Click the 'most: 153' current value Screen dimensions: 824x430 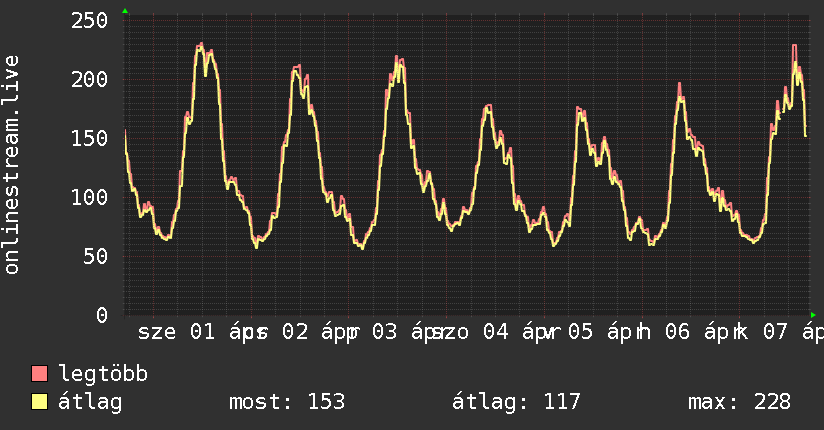point(287,402)
